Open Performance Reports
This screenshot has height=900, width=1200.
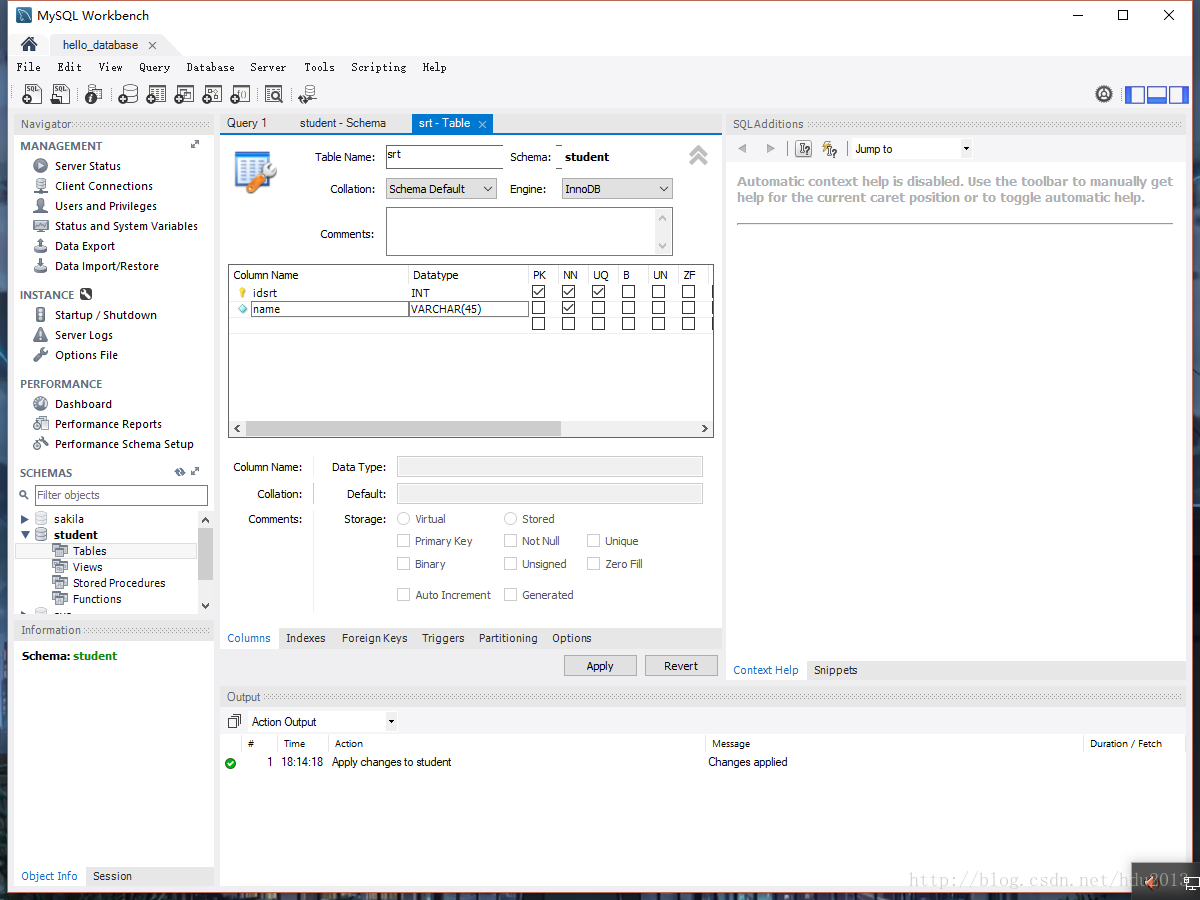108,424
